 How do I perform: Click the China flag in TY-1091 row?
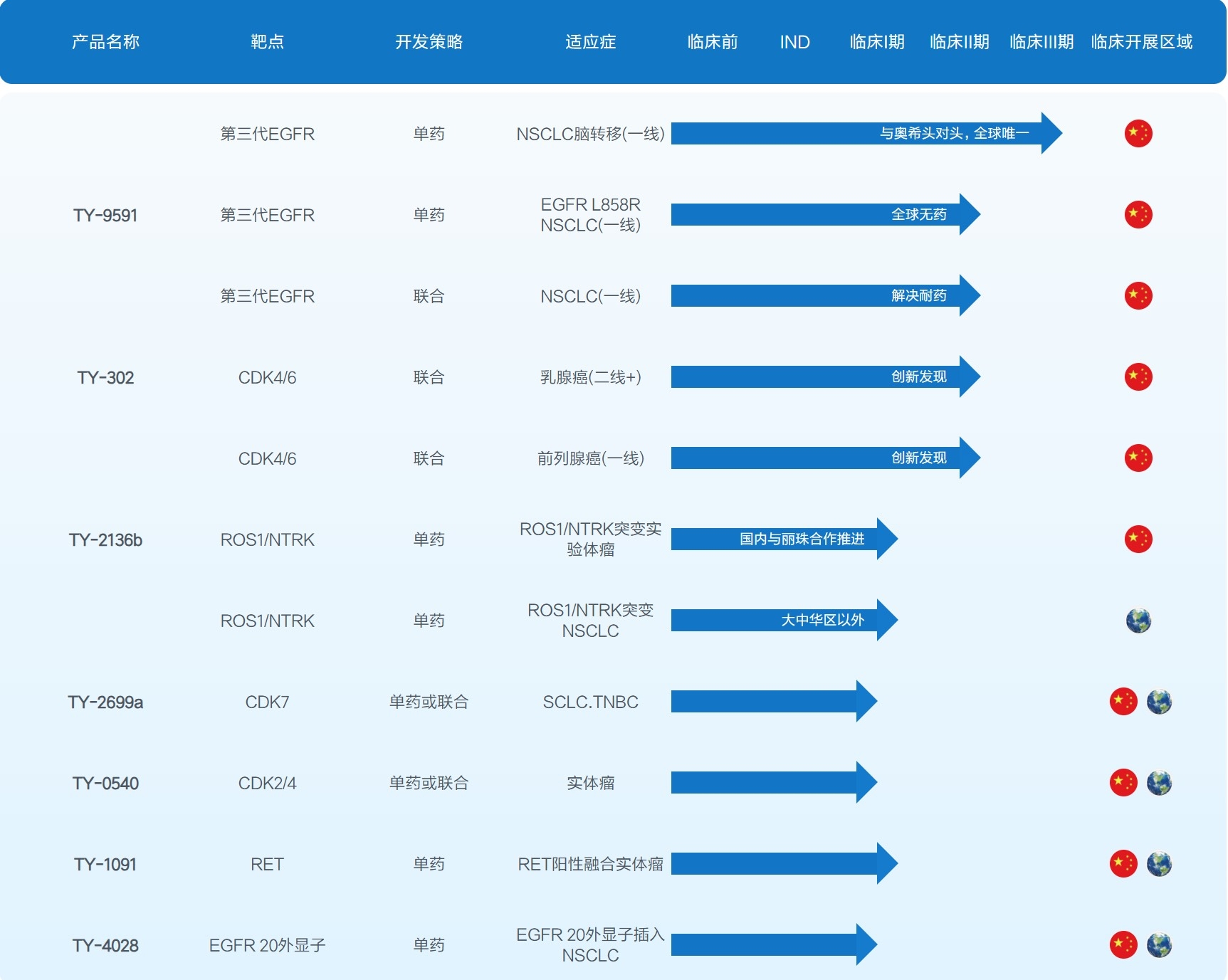click(1123, 863)
